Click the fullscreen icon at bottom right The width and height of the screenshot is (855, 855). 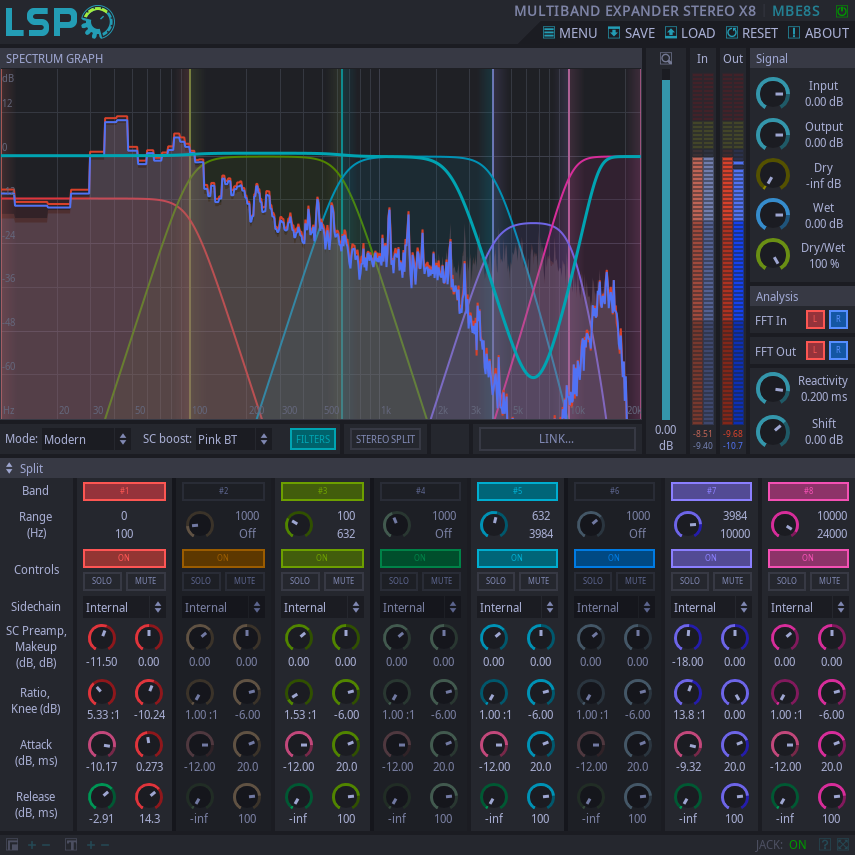845,845
